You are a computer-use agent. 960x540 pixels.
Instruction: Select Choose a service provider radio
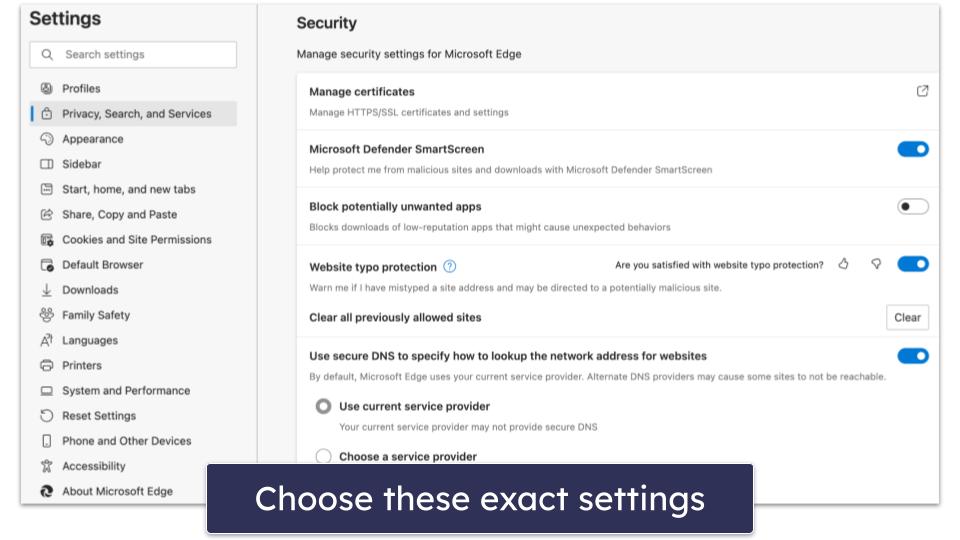[x=323, y=456]
